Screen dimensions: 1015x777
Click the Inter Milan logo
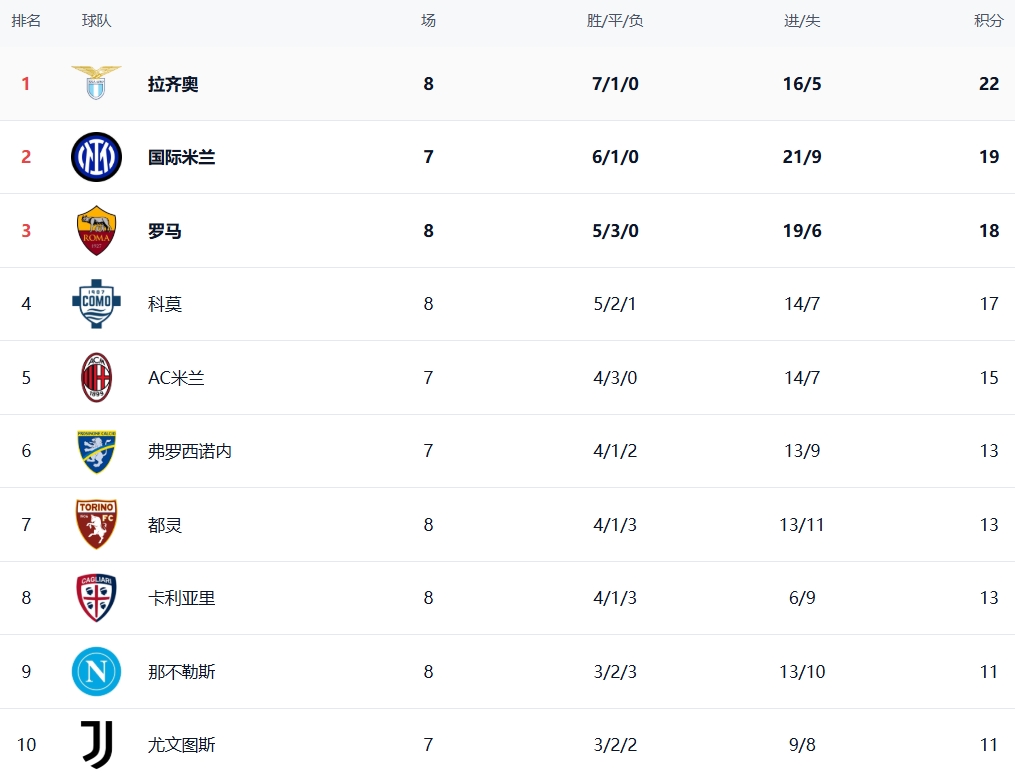[96, 157]
